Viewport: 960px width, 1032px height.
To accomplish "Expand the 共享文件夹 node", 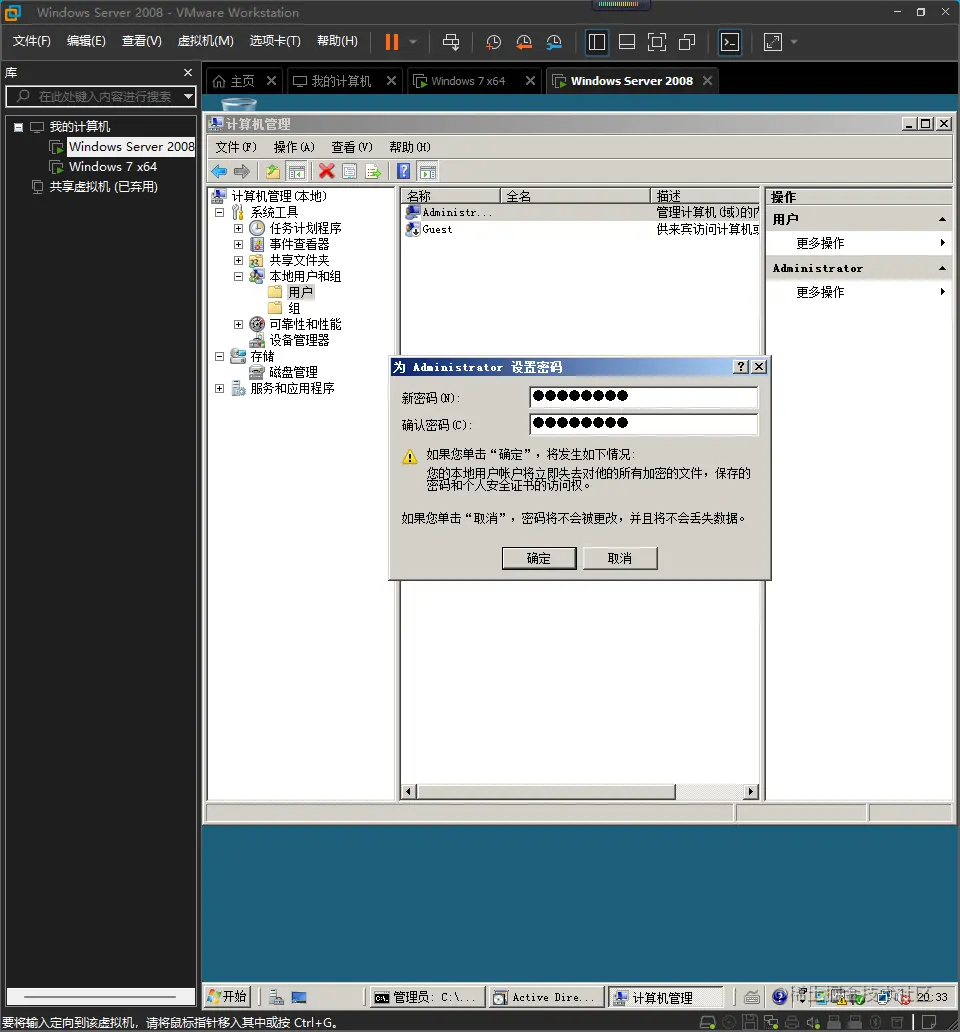I will tap(238, 261).
